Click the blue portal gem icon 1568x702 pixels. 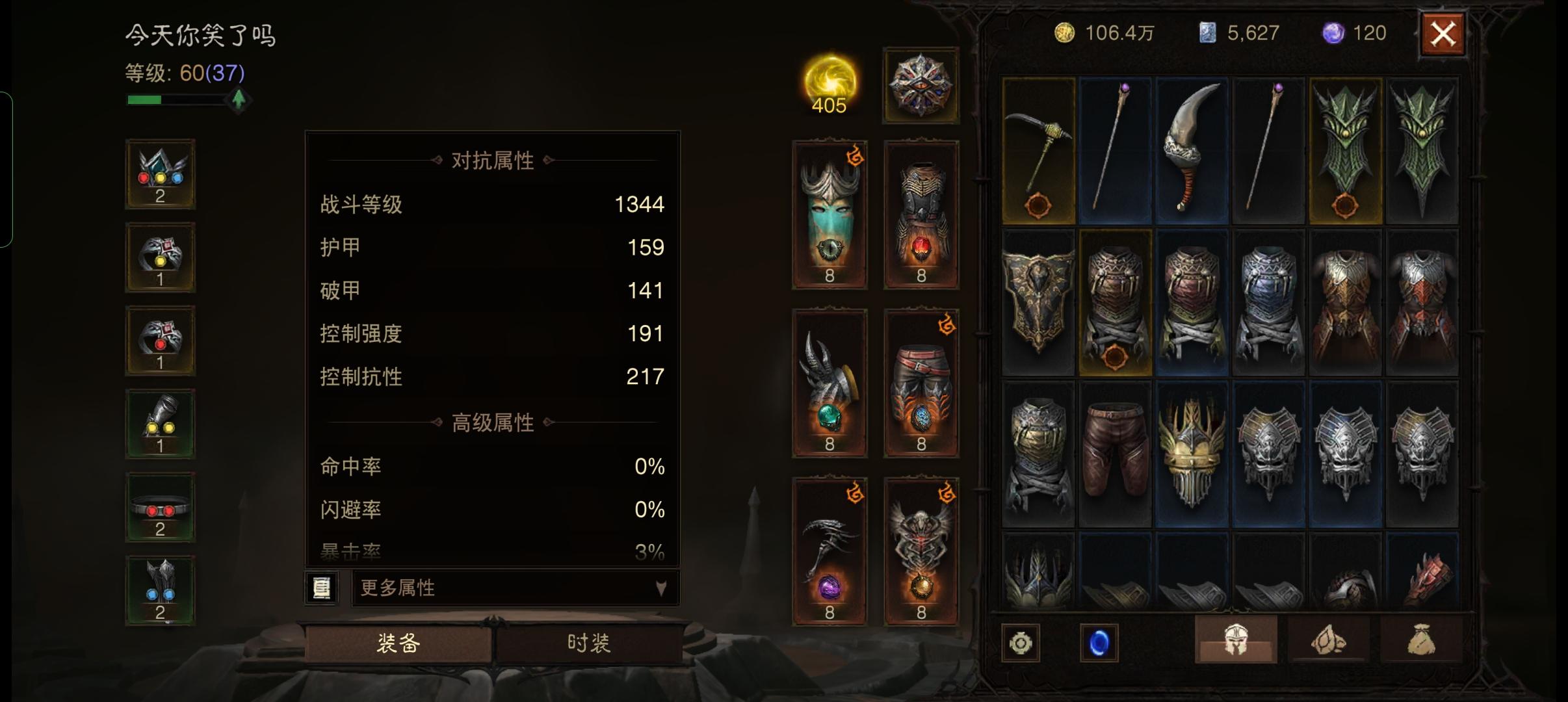[x=1099, y=643]
